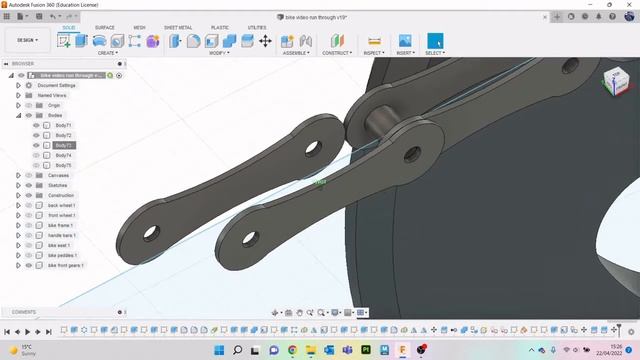
Task: Expand the Construction folder
Action: [x=18, y=195]
